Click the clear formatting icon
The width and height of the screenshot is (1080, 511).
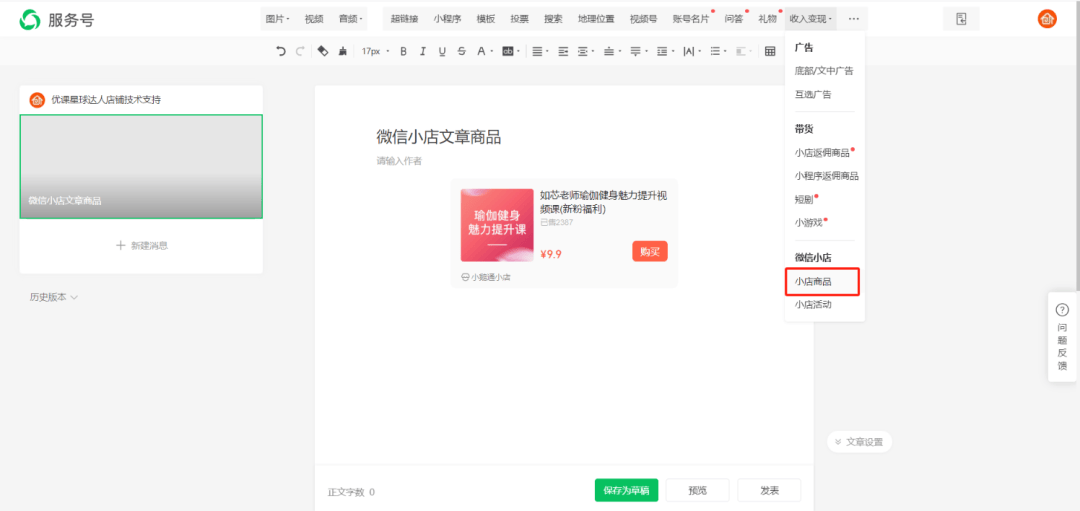(x=343, y=51)
